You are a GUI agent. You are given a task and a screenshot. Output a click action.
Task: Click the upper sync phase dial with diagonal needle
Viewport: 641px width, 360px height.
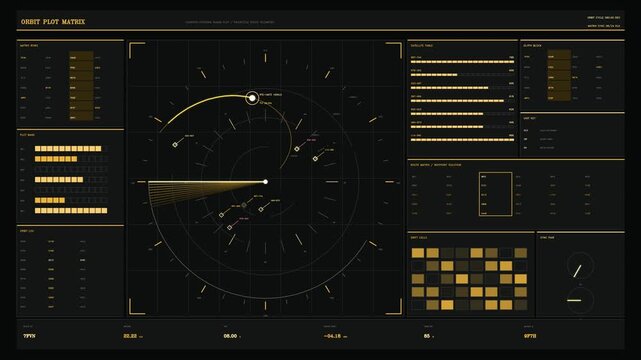(x=580, y=266)
